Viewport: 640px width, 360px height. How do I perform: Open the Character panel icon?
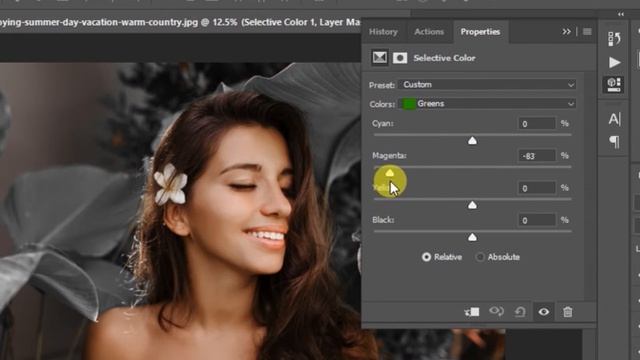click(614, 119)
